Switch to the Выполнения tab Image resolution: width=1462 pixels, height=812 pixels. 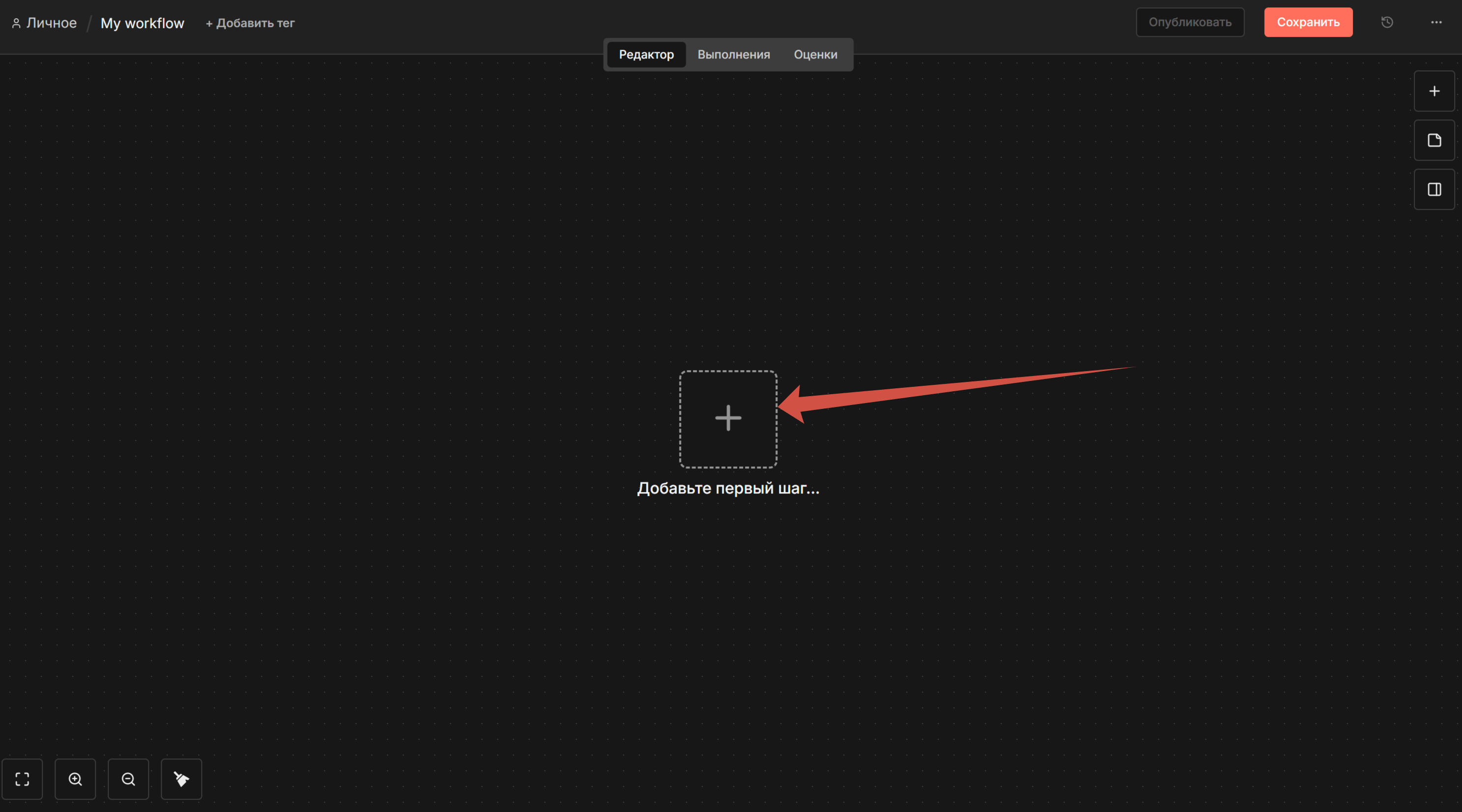733,55
